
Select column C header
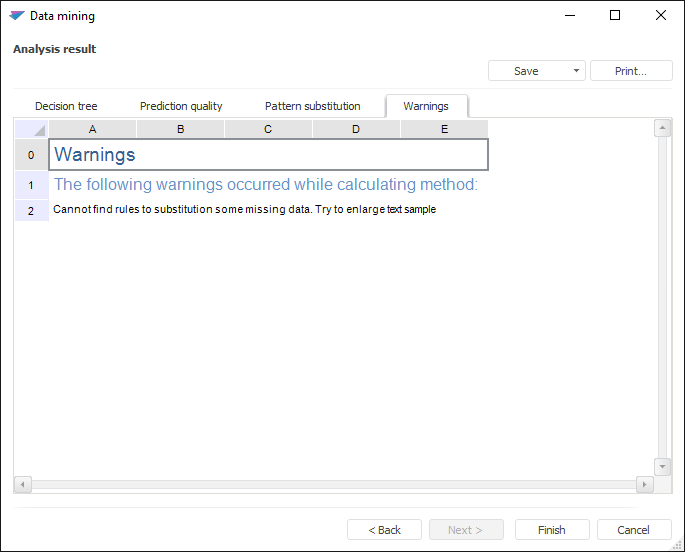(x=268, y=129)
